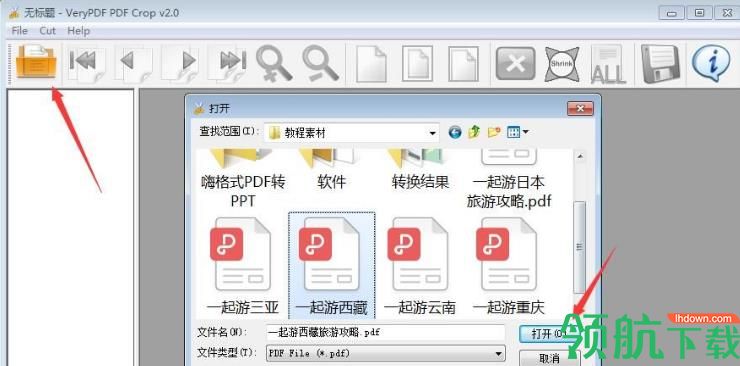The width and height of the screenshot is (740, 366).
Task: Click the 文件名 text input field
Action: click(x=385, y=333)
